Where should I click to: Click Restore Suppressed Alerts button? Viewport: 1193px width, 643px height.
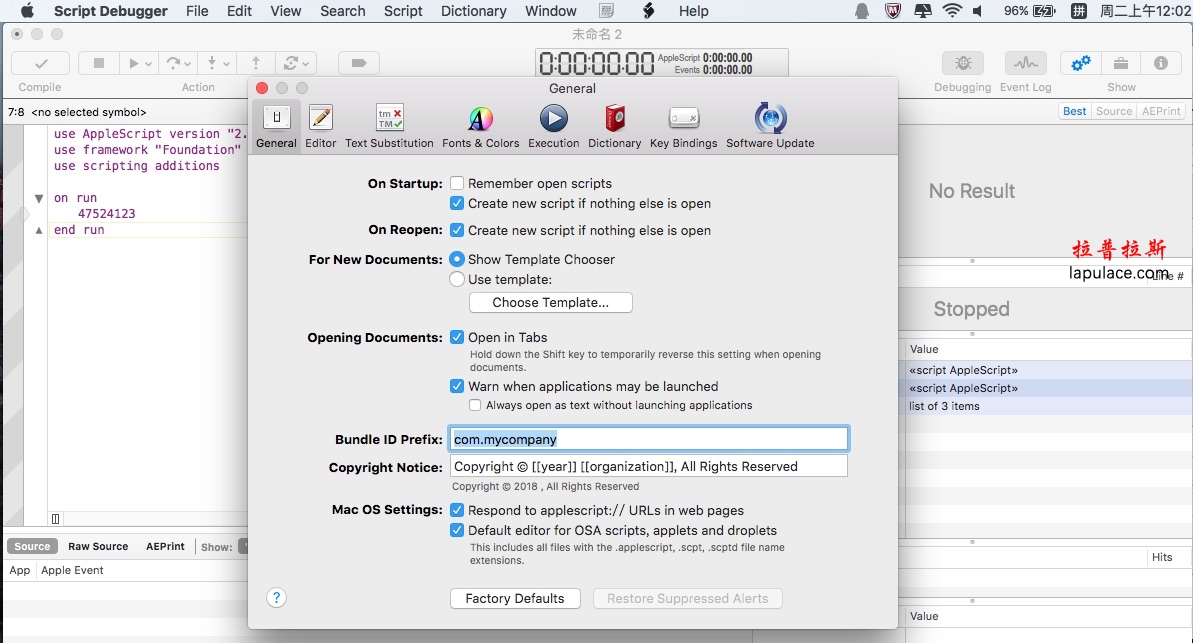tap(688, 598)
